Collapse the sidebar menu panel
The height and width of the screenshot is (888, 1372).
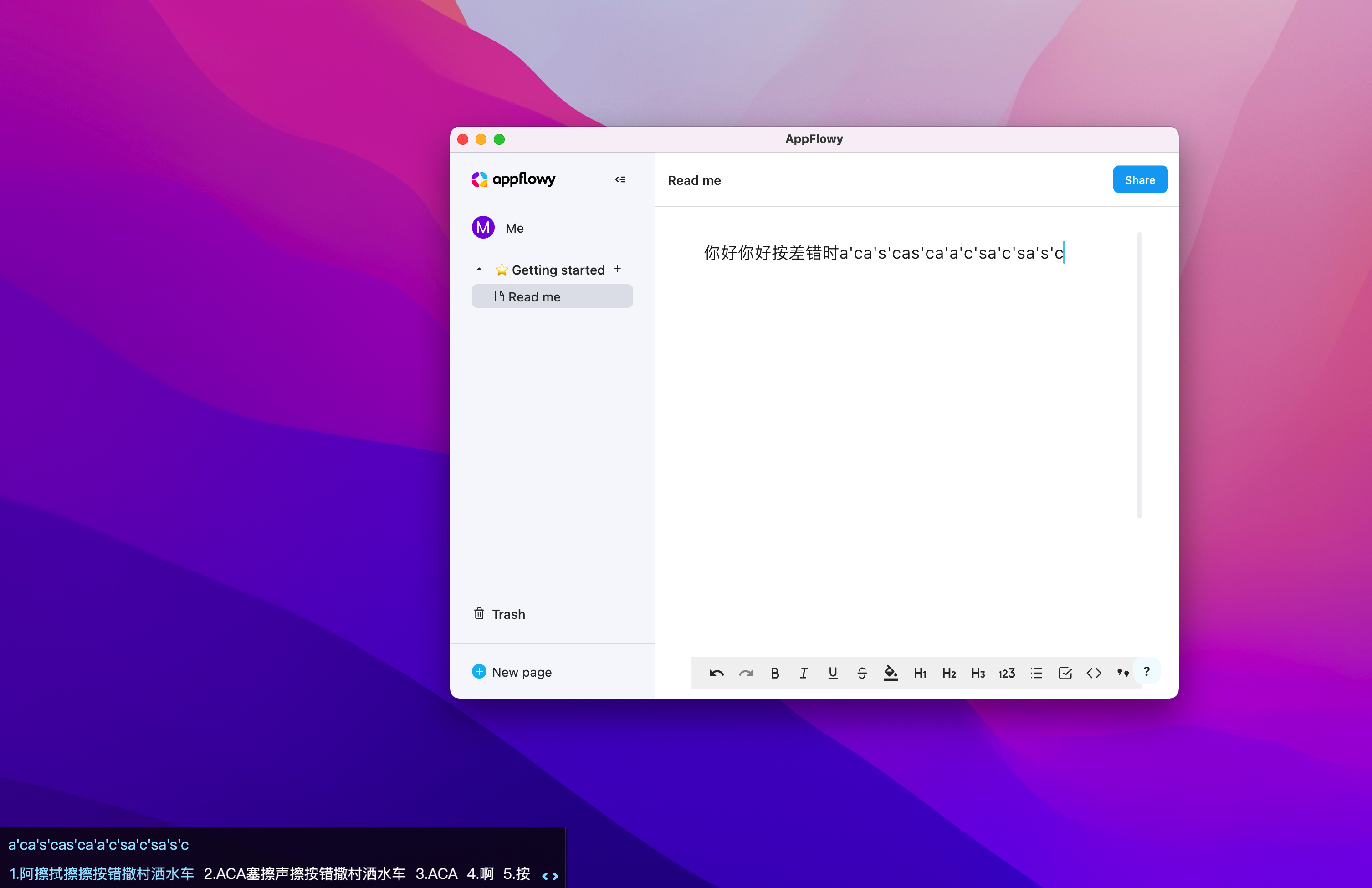(619, 179)
